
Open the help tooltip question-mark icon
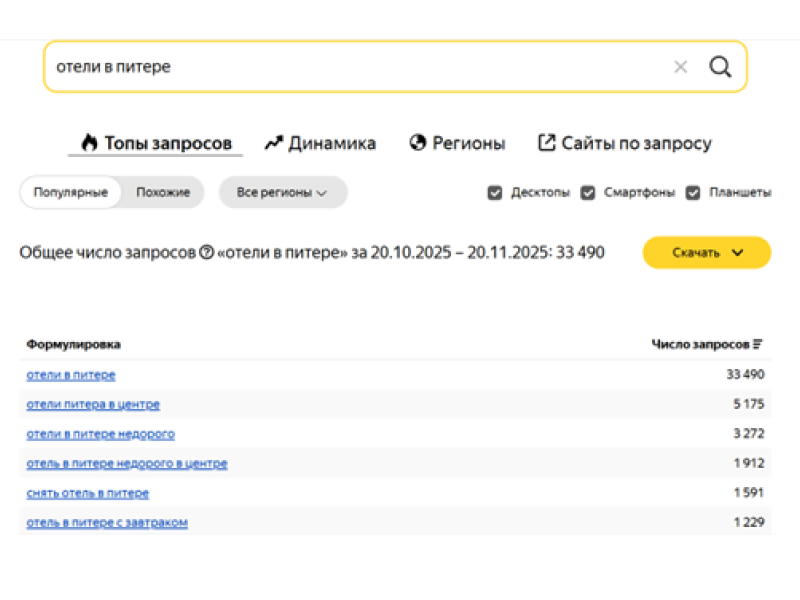[x=206, y=252]
